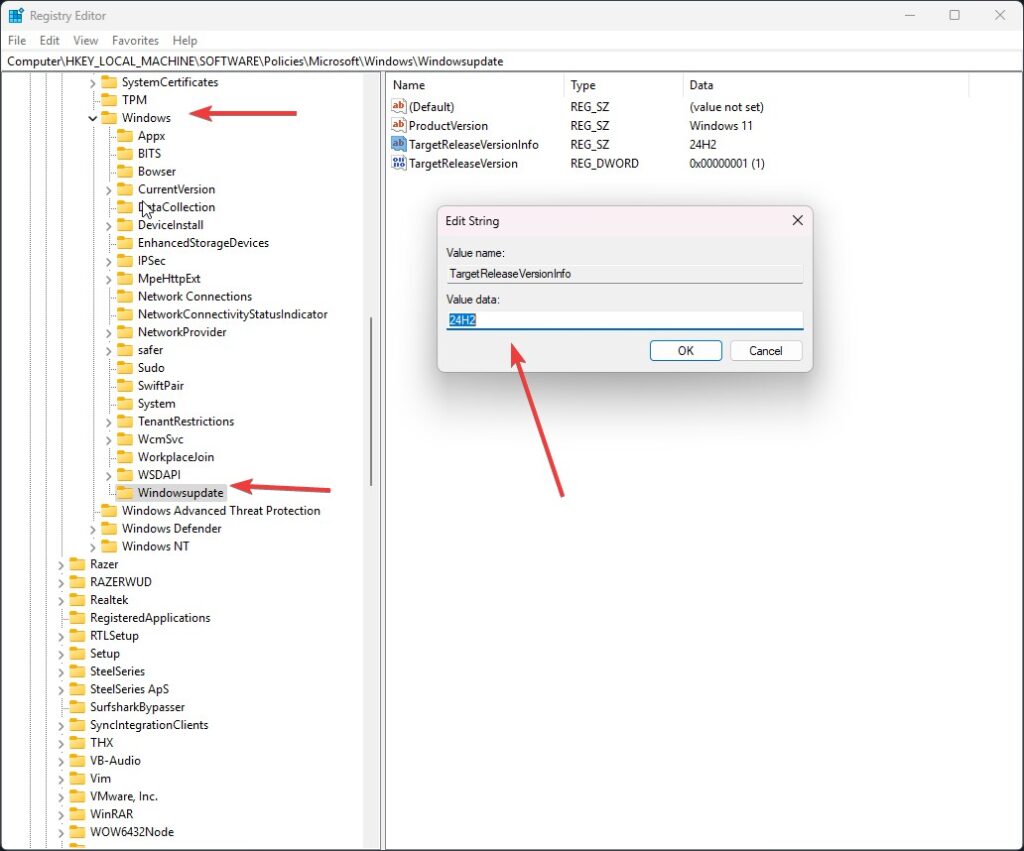Click the TargetReleaseVersionInfo string value icon
Screen dimensions: 1024x851
pos(398,144)
